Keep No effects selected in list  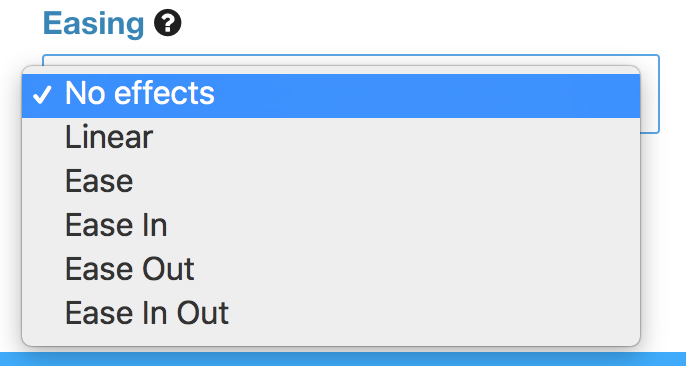coord(331,96)
